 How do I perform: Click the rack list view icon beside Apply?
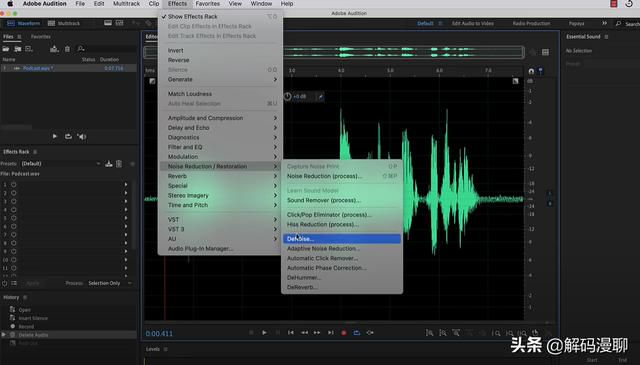pos(14,283)
